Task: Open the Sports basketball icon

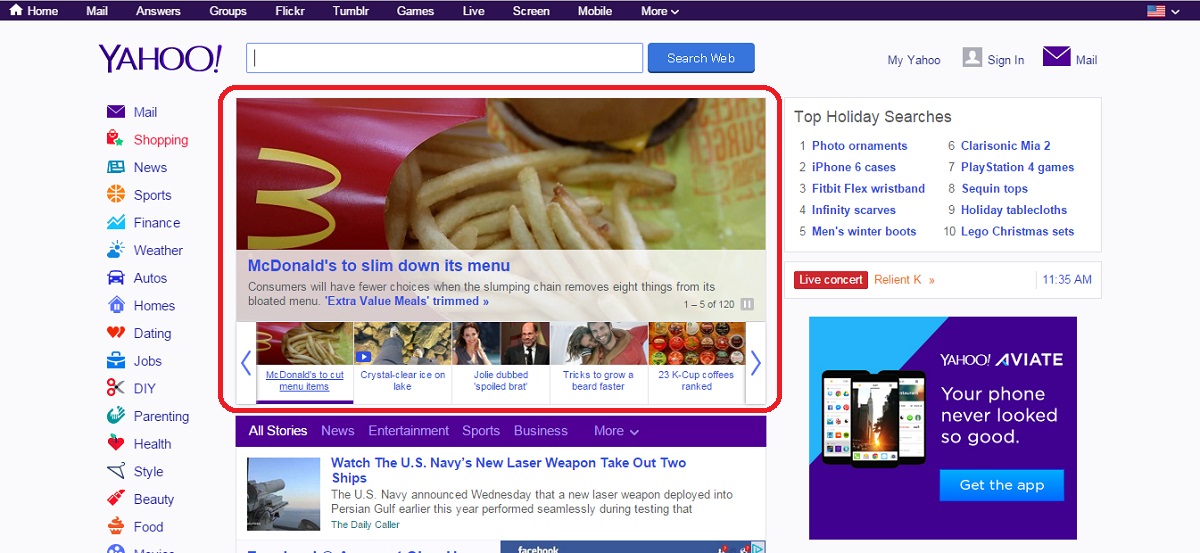Action: 115,195
